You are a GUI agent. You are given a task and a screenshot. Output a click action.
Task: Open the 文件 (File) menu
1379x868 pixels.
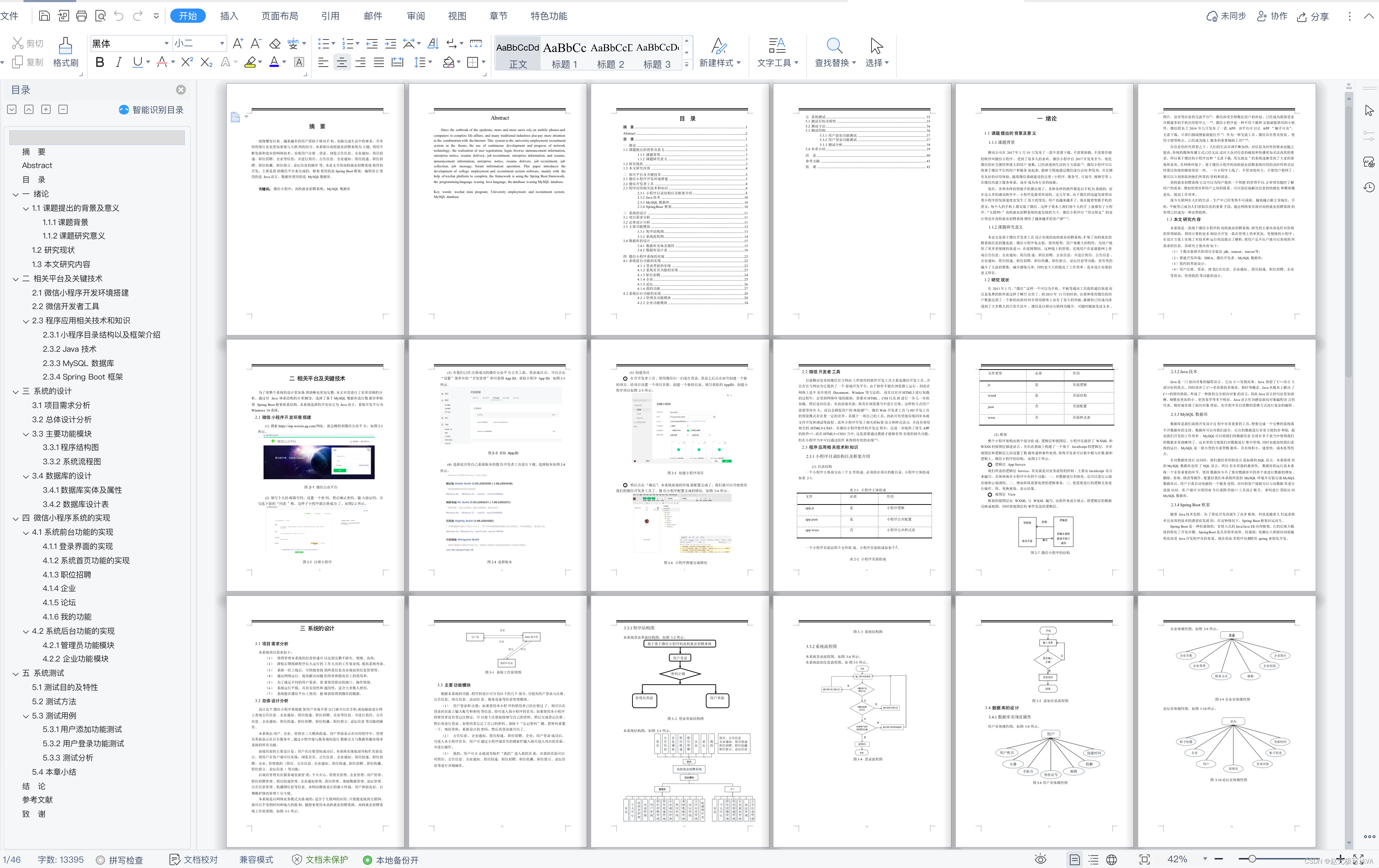click(x=9, y=16)
